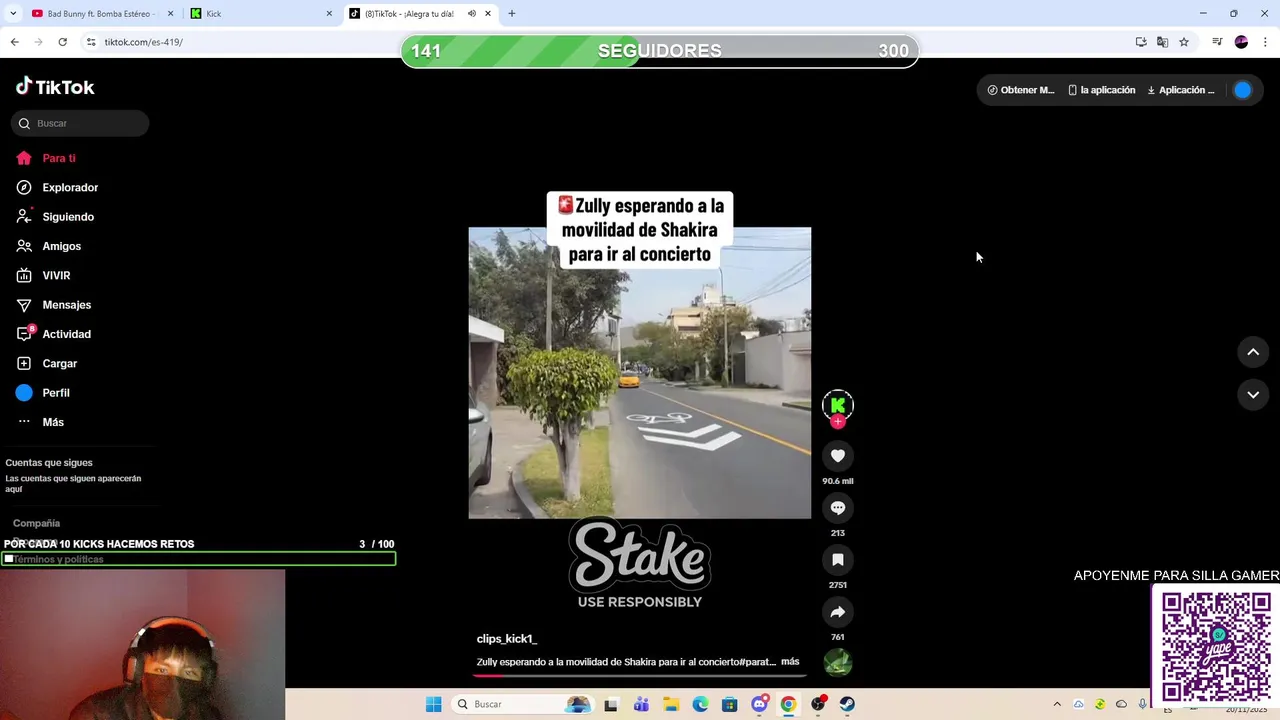Open the Chrome profile avatar
Screen dimensions: 1280x720
coord(1241,42)
